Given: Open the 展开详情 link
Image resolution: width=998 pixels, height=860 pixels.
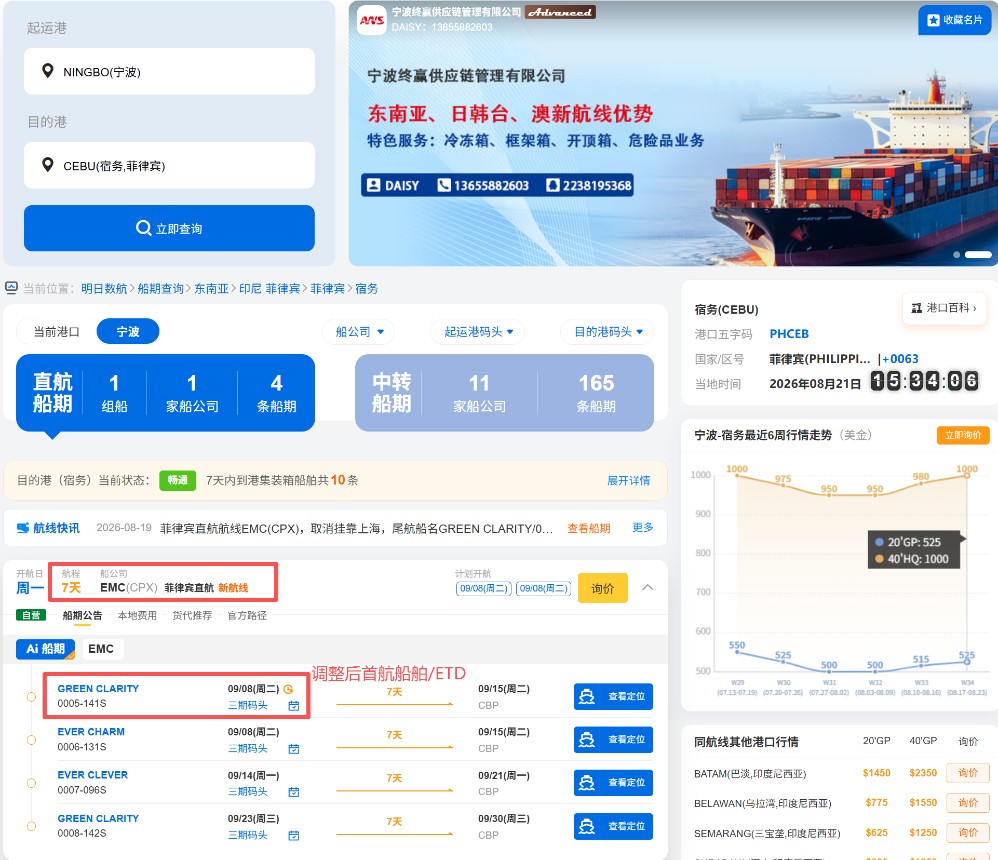Looking at the screenshot, I should [x=628, y=480].
